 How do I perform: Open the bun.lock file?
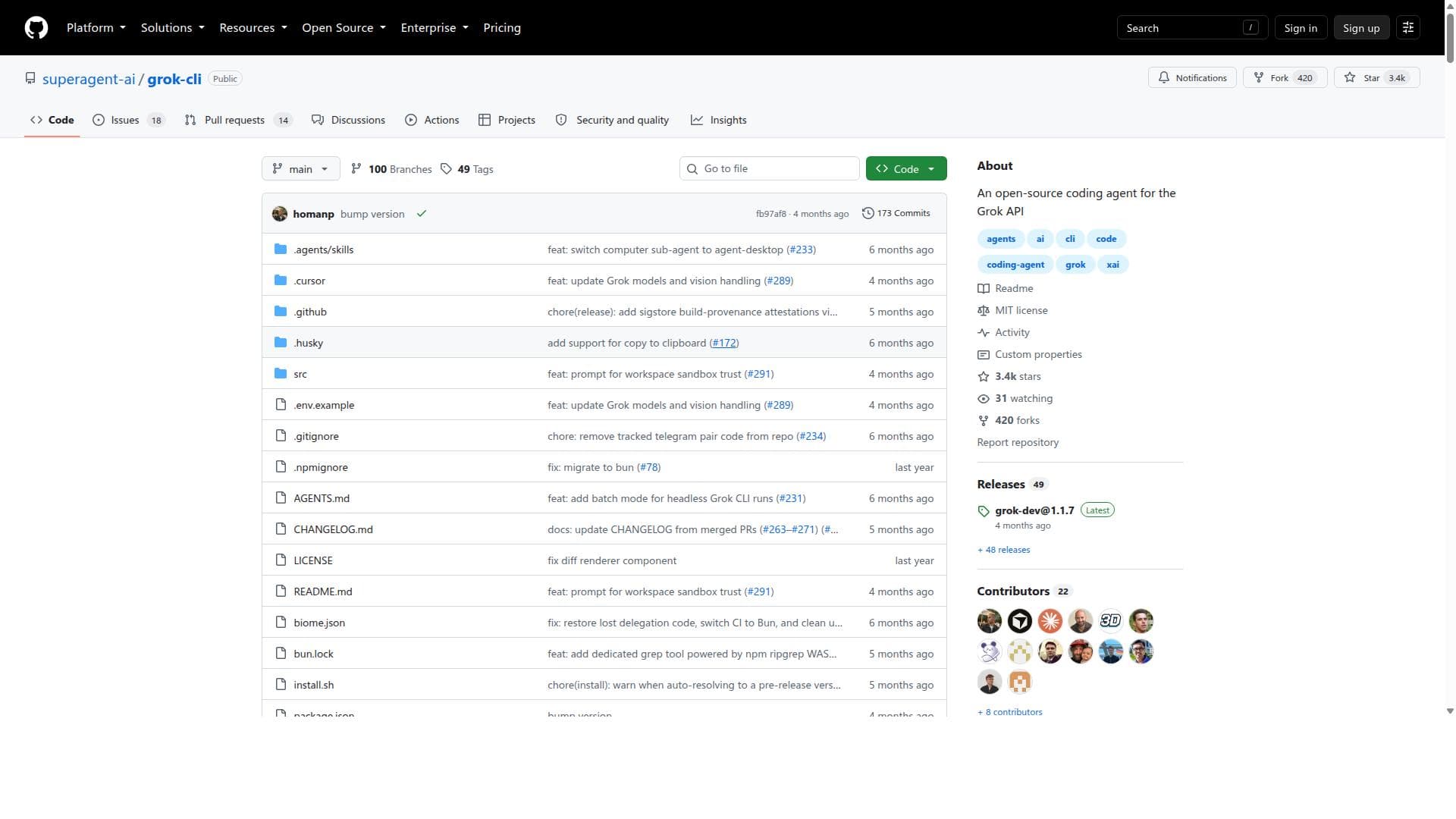[313, 654]
